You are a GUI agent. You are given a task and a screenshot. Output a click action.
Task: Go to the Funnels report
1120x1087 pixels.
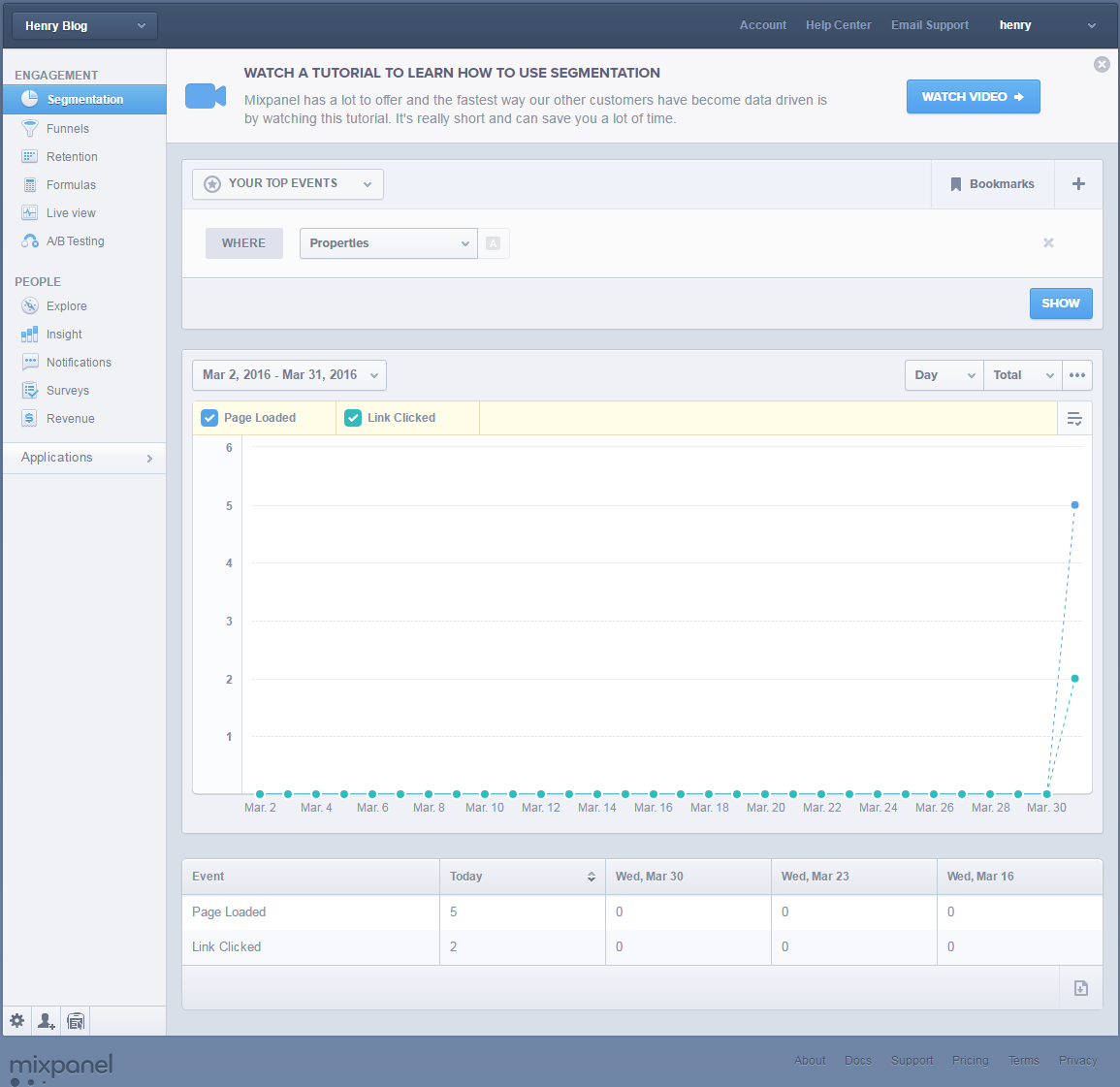tap(68, 129)
